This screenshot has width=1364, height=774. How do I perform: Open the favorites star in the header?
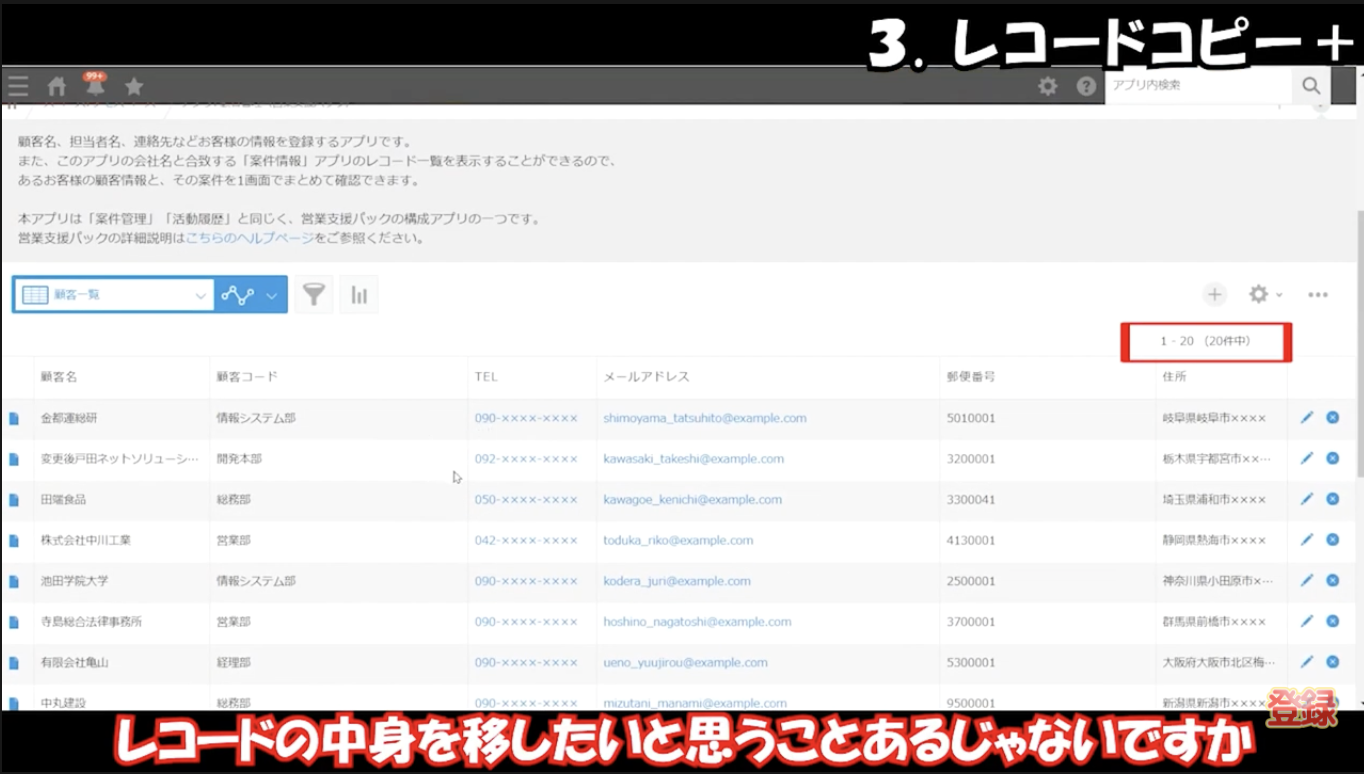(x=133, y=86)
